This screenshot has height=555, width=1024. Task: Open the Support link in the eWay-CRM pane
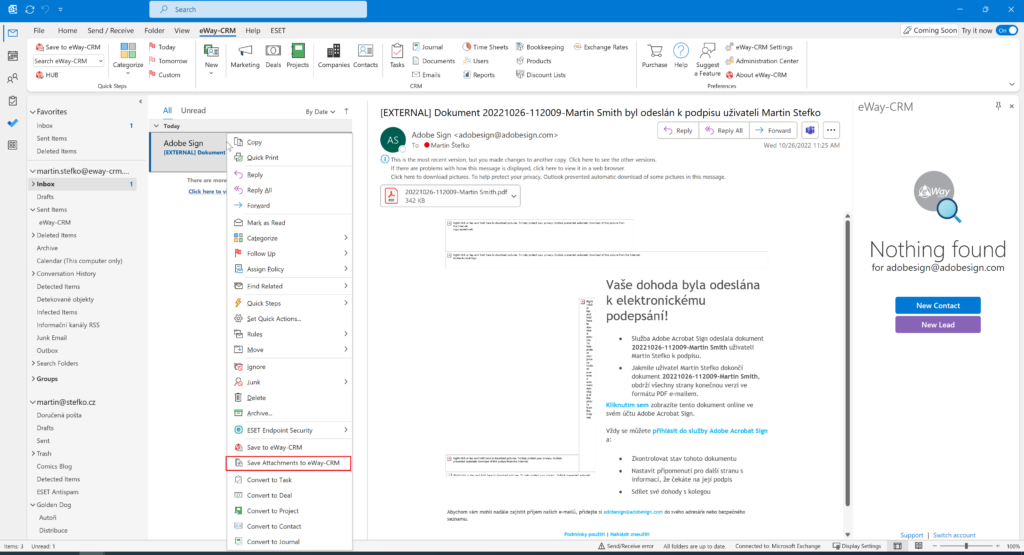(912, 535)
